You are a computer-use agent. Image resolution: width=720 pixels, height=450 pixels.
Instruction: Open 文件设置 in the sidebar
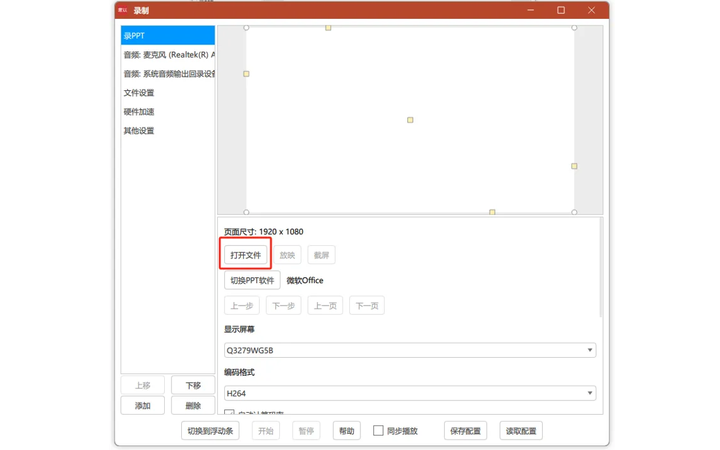(168, 93)
